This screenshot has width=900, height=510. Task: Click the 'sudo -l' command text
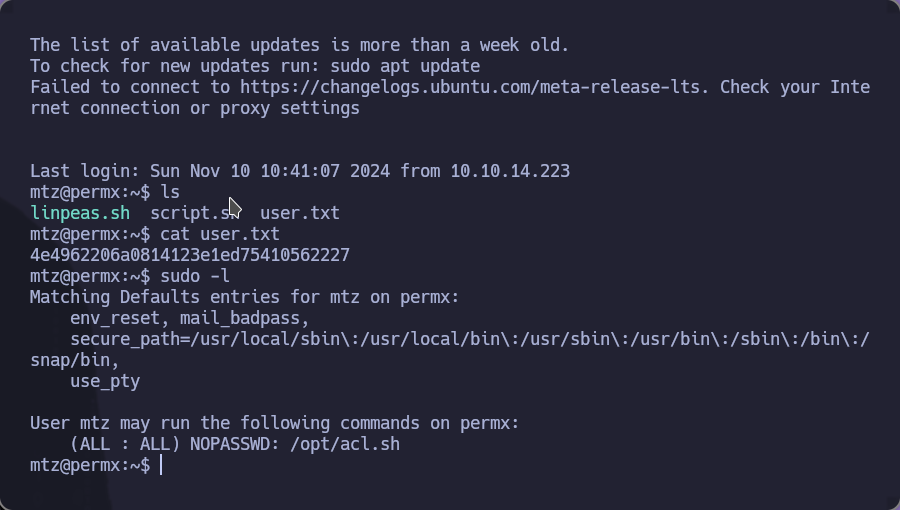[195, 276]
